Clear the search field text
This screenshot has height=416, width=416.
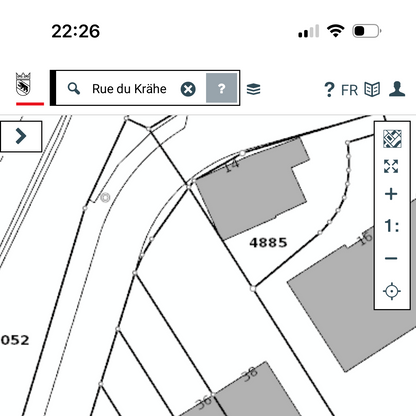(x=188, y=89)
